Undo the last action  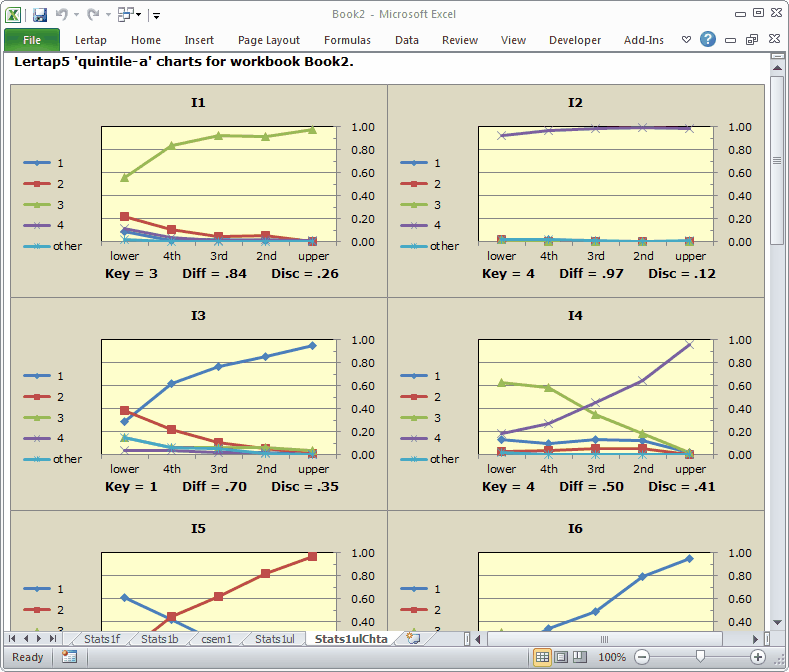pyautogui.click(x=61, y=15)
